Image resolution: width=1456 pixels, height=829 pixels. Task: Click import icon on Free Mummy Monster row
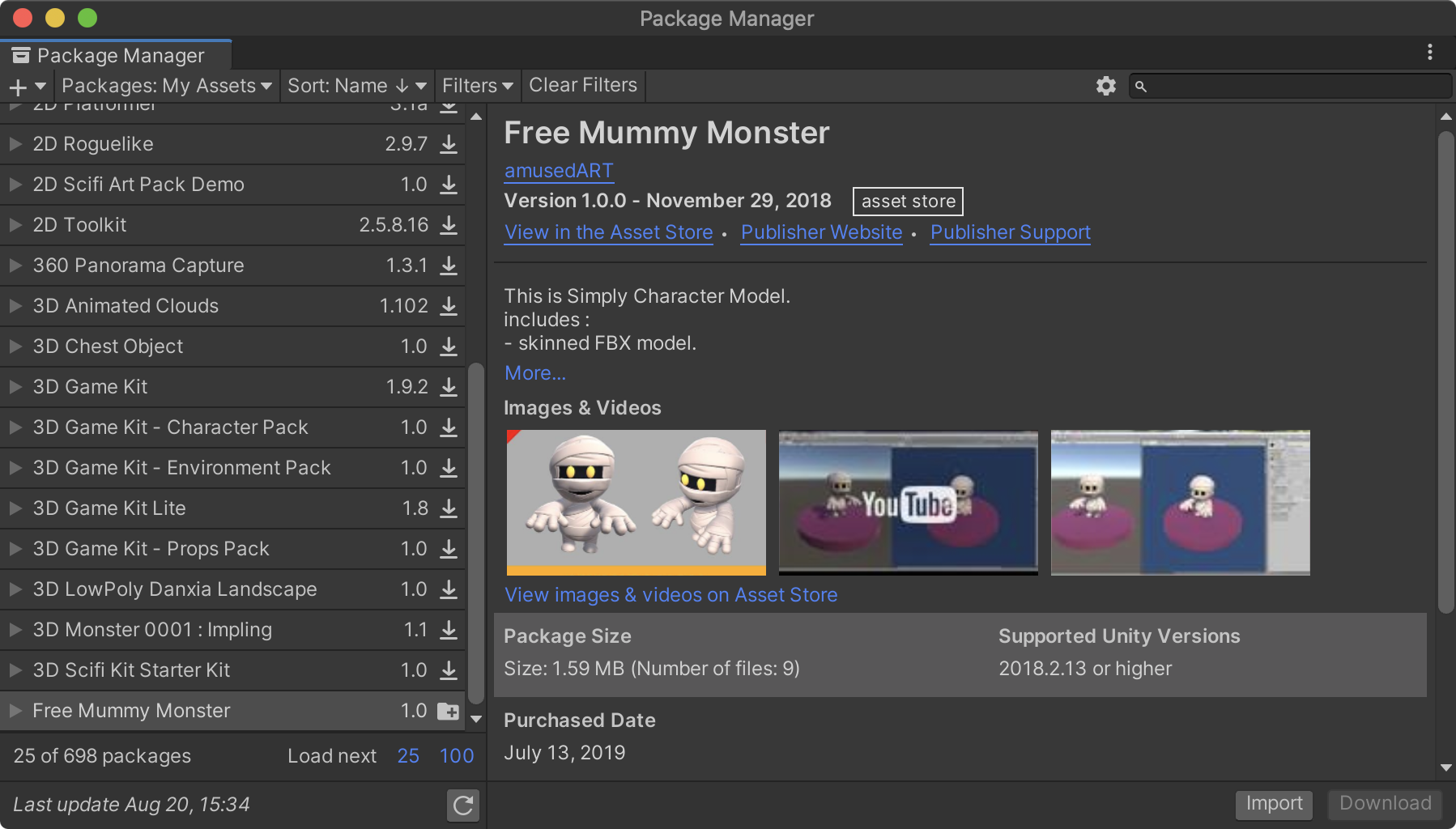(448, 711)
